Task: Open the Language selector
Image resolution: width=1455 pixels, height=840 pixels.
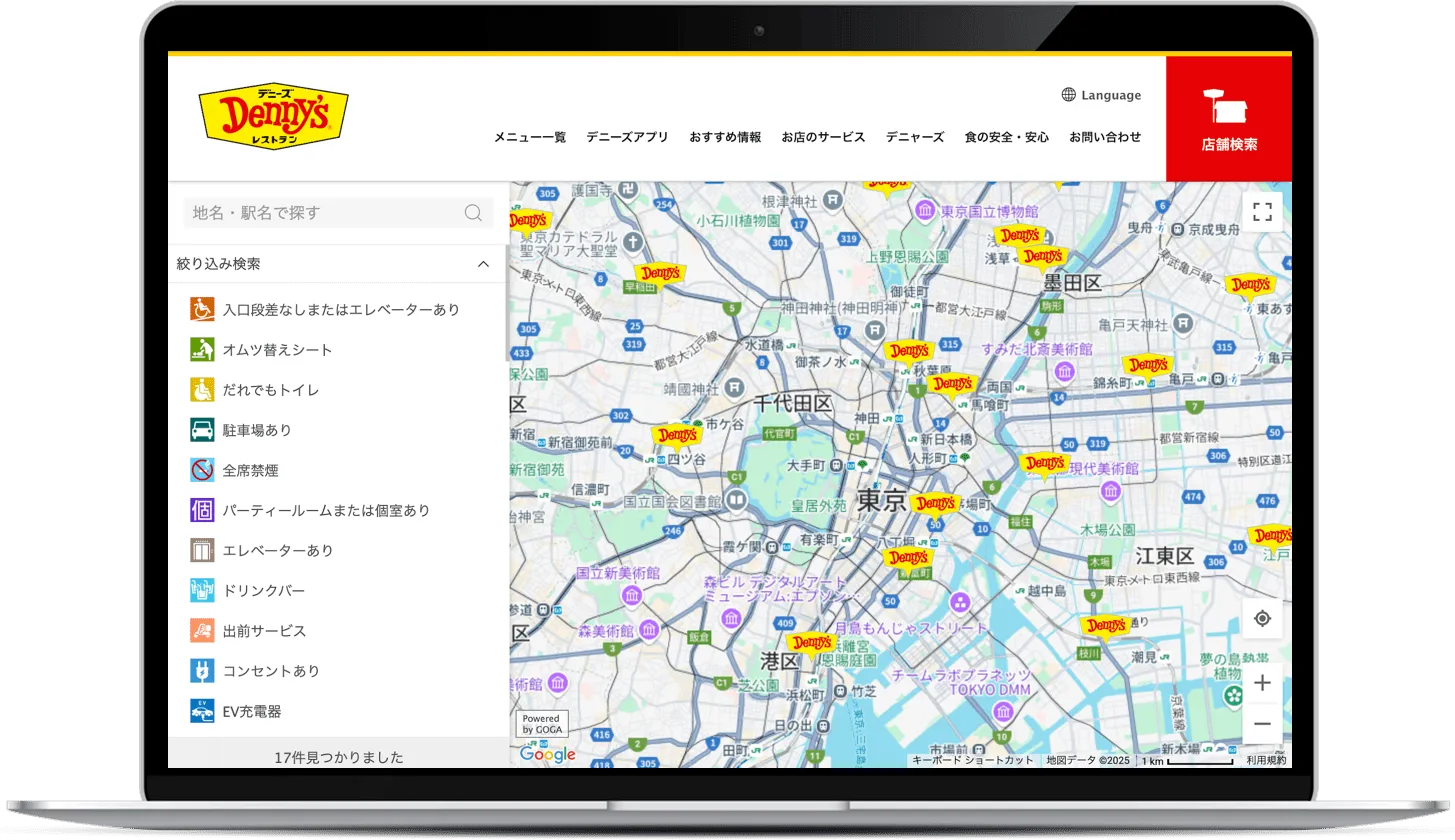Action: pos(1100,95)
